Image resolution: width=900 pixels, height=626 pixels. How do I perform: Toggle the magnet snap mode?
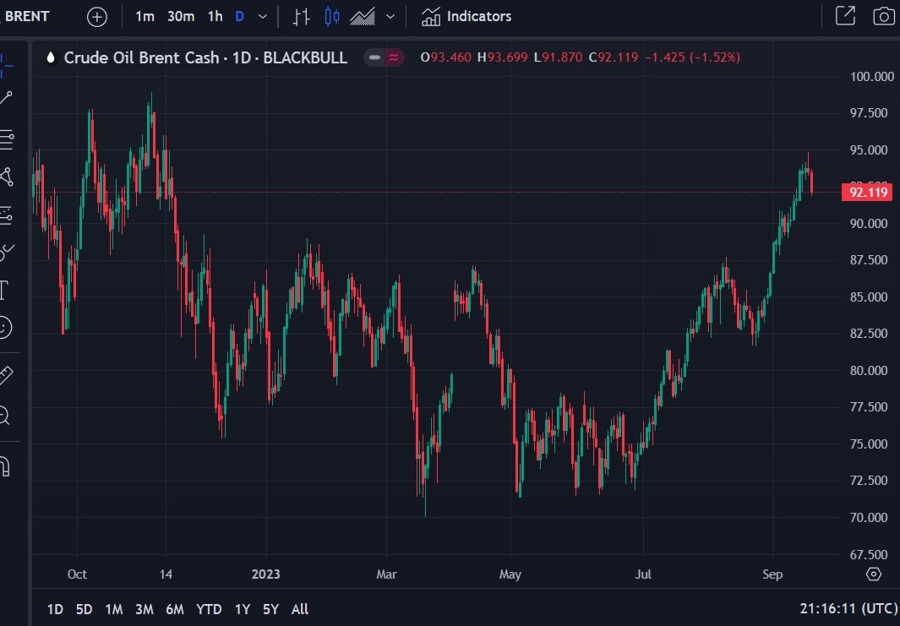click(x=5, y=467)
